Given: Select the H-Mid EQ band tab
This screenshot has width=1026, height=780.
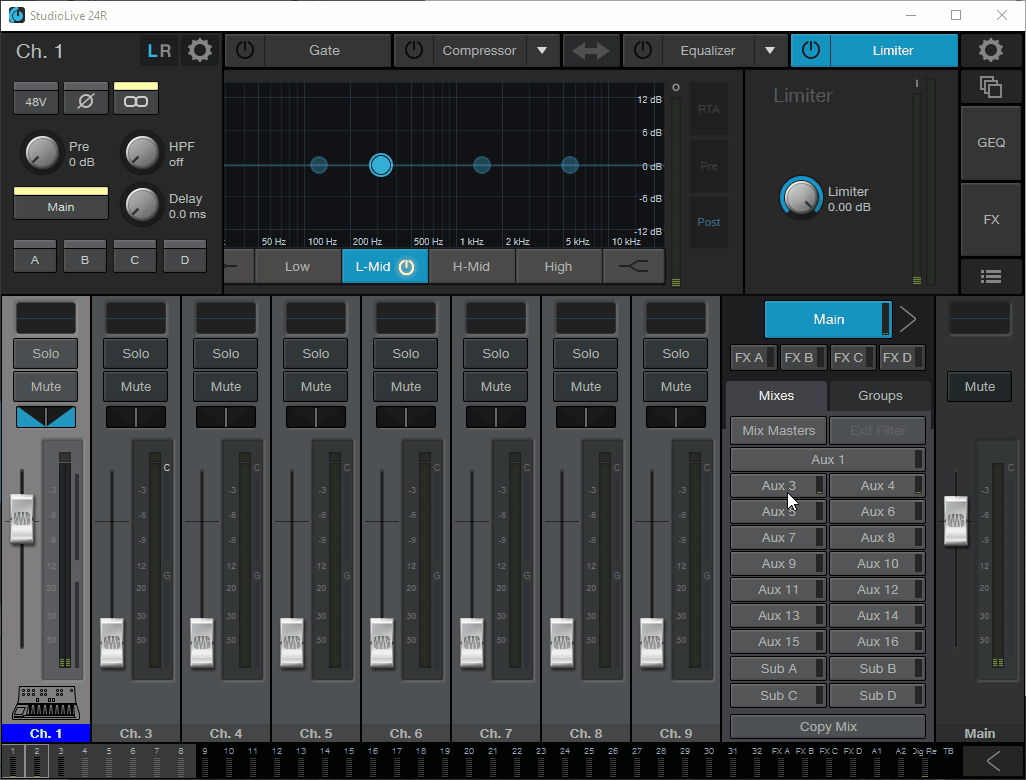Looking at the screenshot, I should 471,266.
